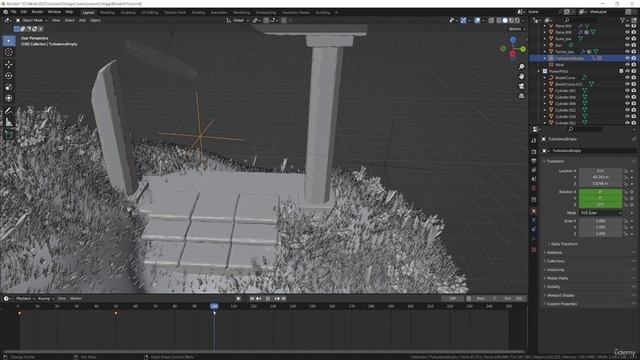Viewport: 640px width, 360px height.
Task: Switch to the Shading workspace tab
Action: point(198,13)
